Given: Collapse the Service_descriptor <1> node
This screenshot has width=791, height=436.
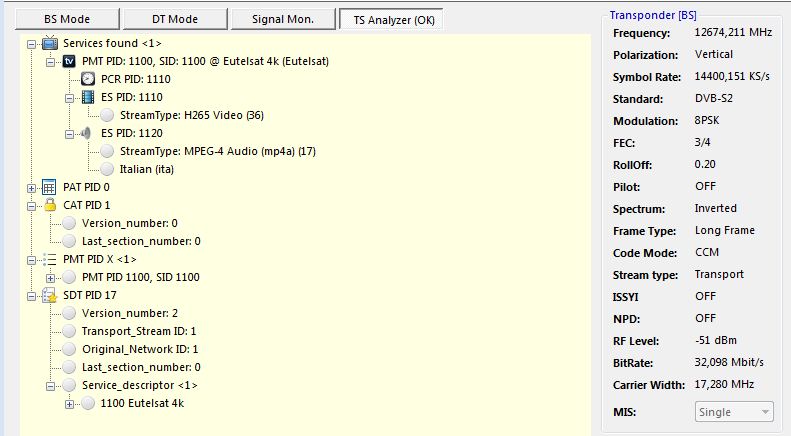Looking at the screenshot, I should pos(50,387).
